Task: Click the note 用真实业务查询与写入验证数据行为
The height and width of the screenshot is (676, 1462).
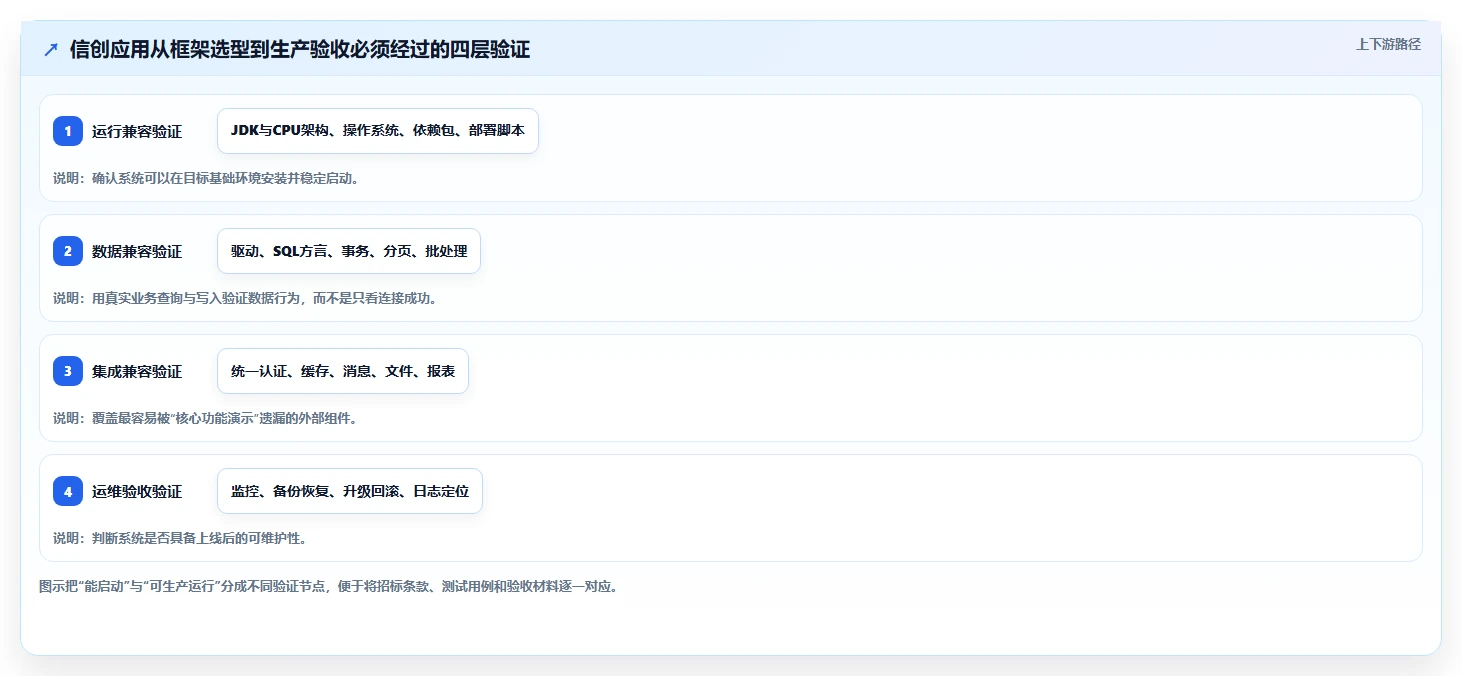Action: (x=245, y=298)
